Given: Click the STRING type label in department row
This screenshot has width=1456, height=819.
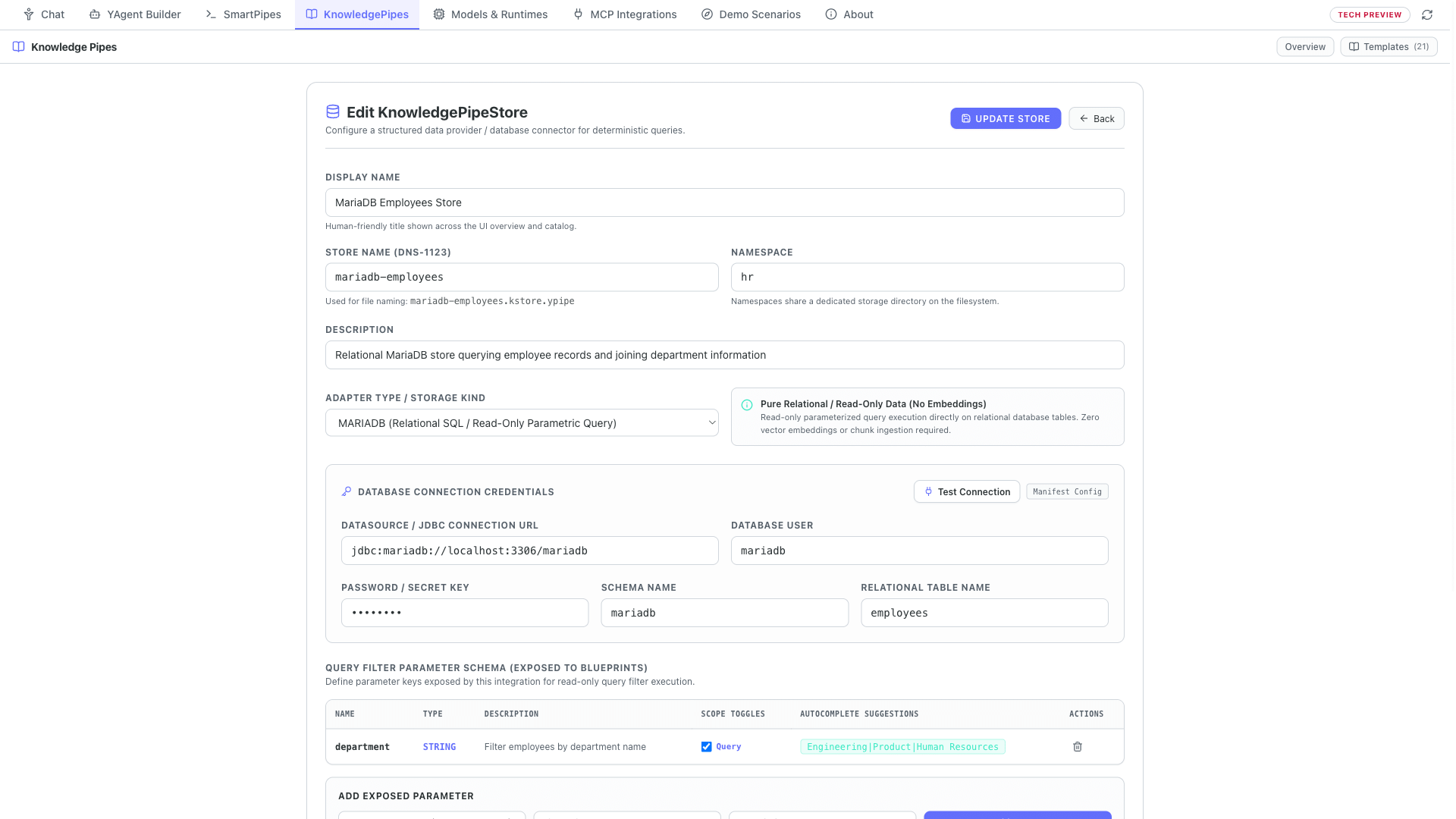Looking at the screenshot, I should (x=439, y=747).
